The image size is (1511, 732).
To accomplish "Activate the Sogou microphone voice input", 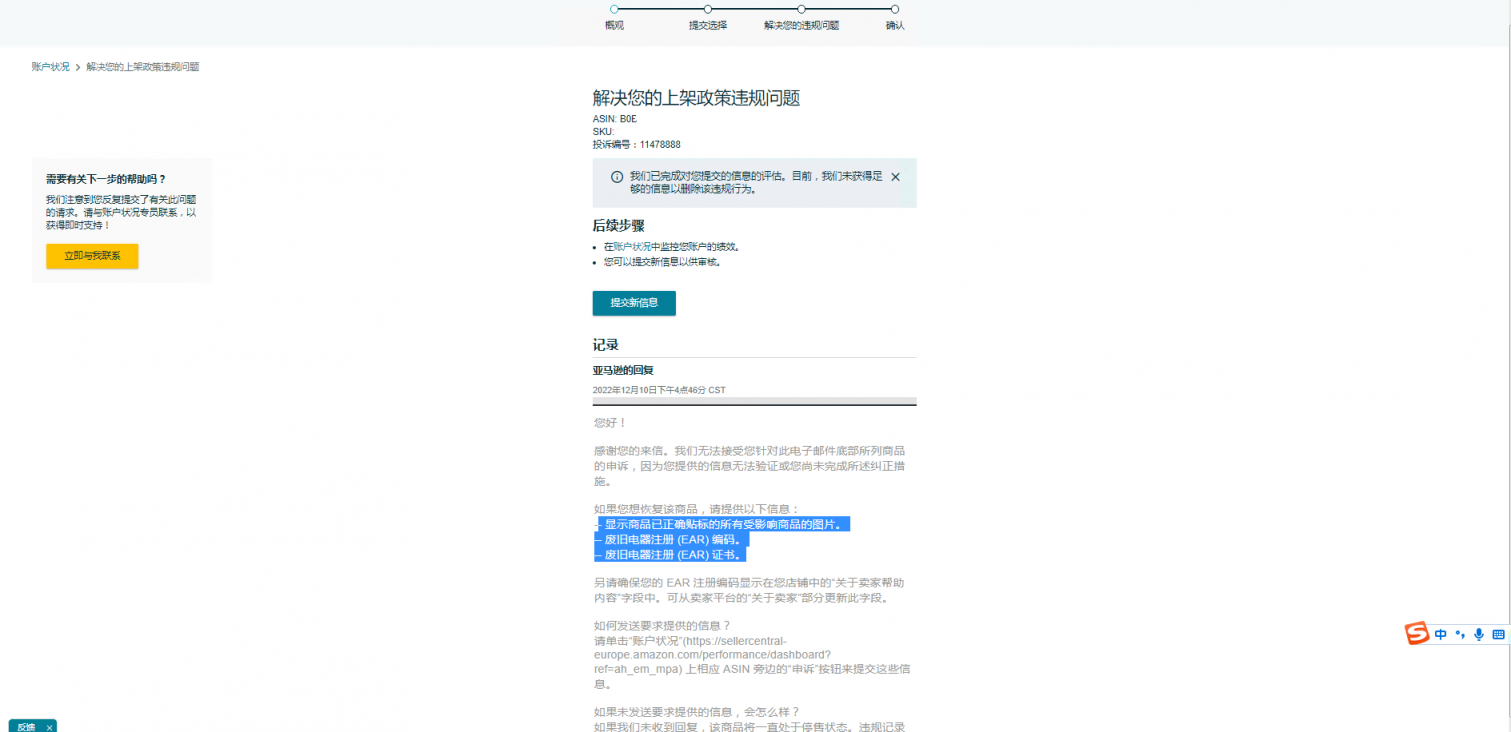I will 1479,635.
